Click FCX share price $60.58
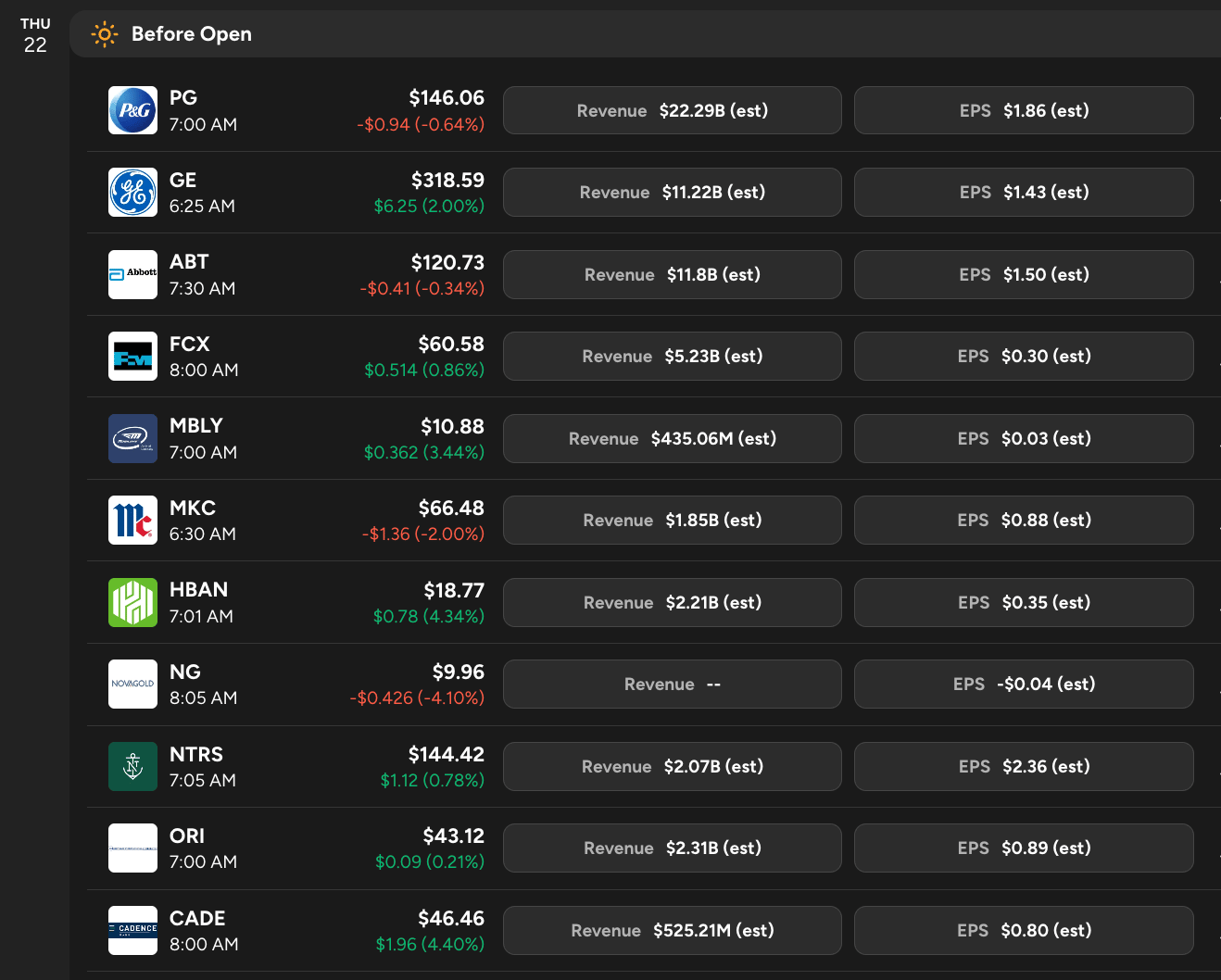This screenshot has width=1221, height=980. 451,344
